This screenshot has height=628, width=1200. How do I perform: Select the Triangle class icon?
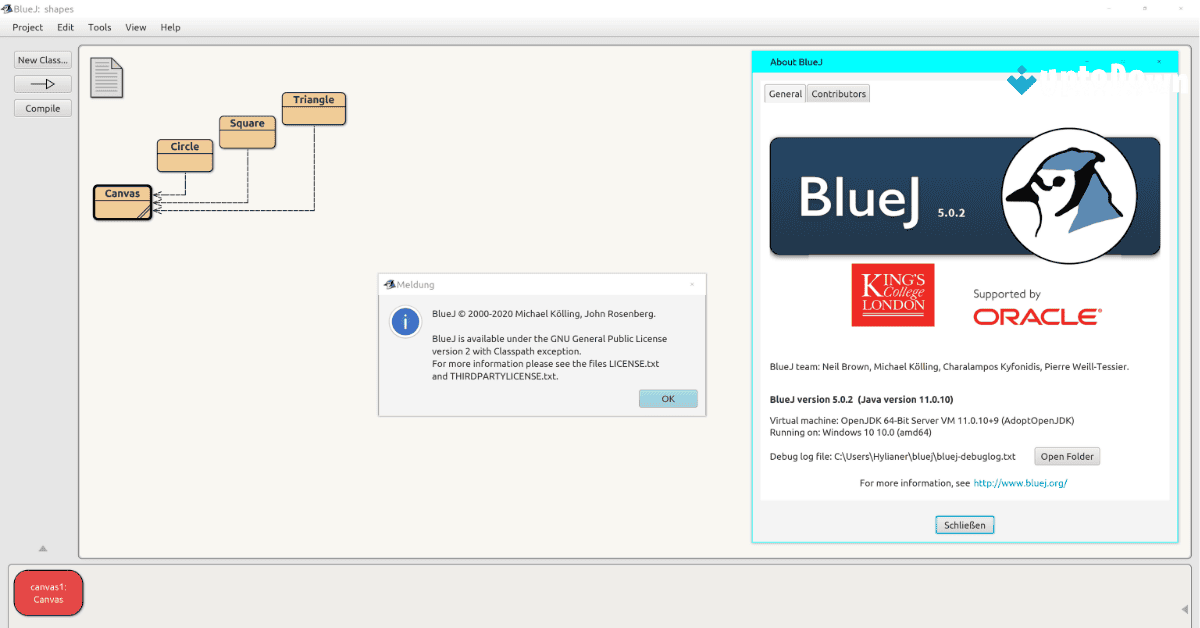[313, 107]
